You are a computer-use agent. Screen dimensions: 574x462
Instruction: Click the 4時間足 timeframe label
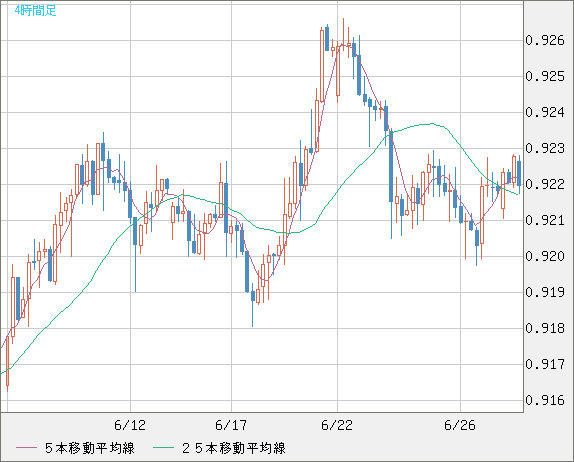[36, 10]
